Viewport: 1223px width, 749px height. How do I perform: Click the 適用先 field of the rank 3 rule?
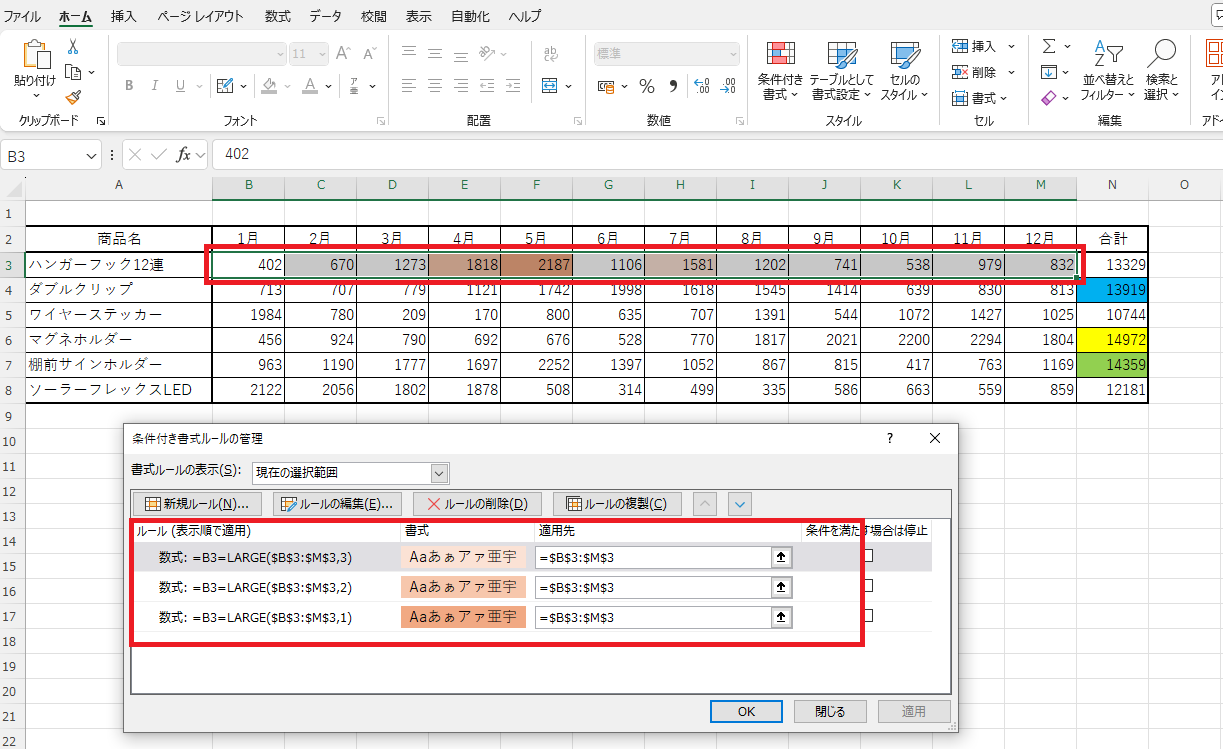tap(653, 557)
